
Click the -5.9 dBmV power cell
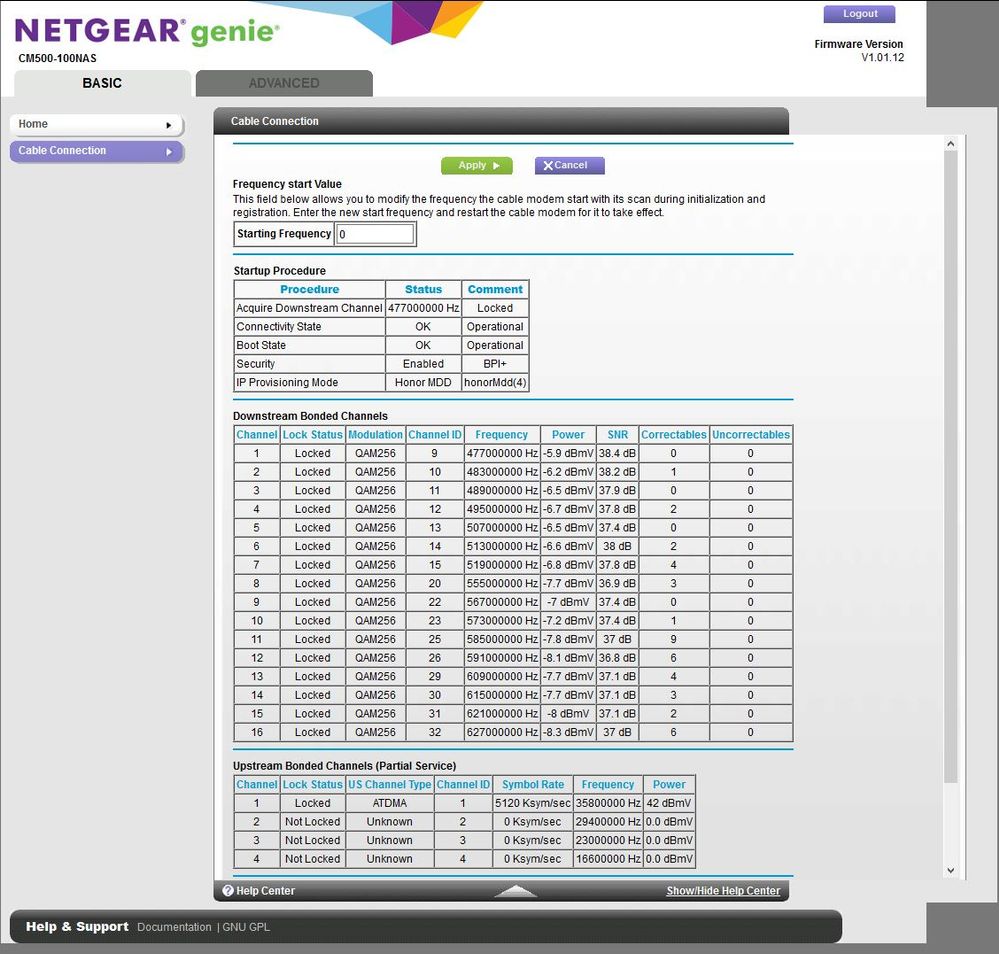click(568, 454)
